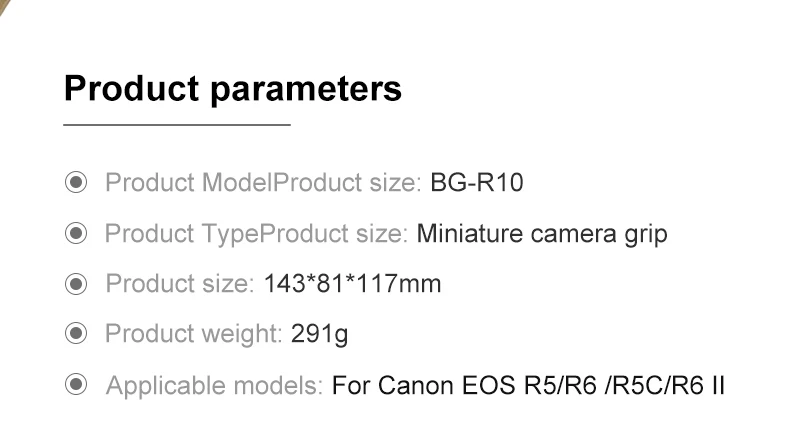The image size is (790, 441).
Task: Click the bullet beside Product Model row
Action: tap(75, 183)
